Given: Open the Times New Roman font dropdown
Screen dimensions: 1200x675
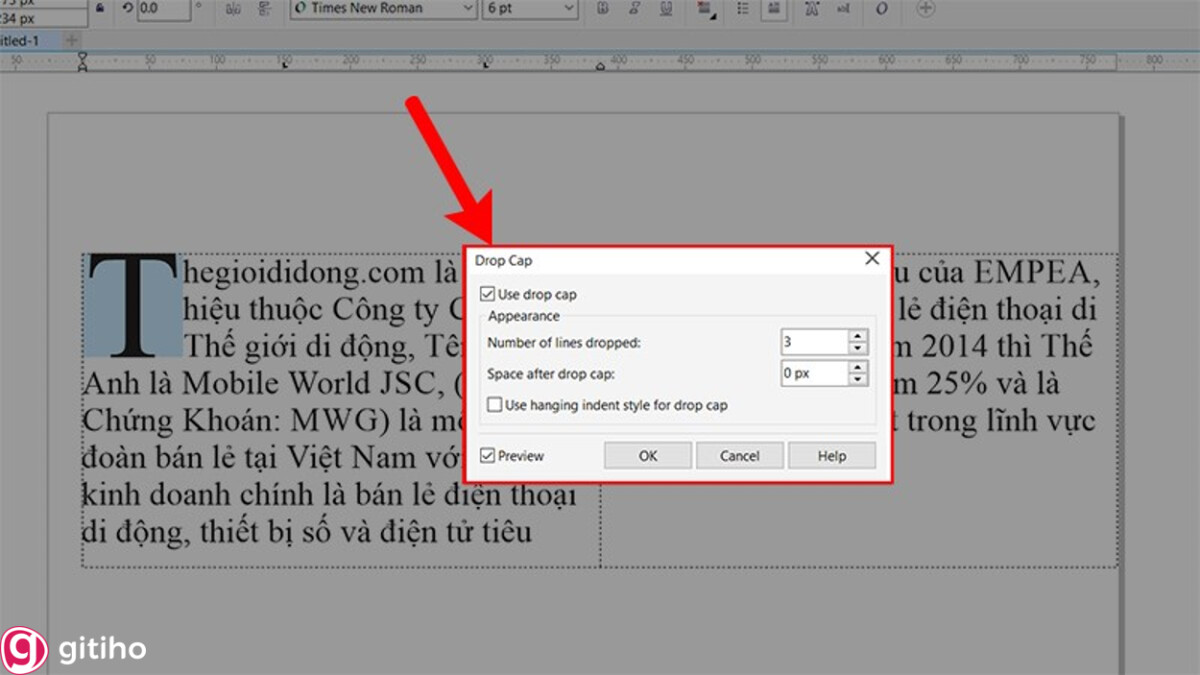Looking at the screenshot, I should [x=468, y=9].
